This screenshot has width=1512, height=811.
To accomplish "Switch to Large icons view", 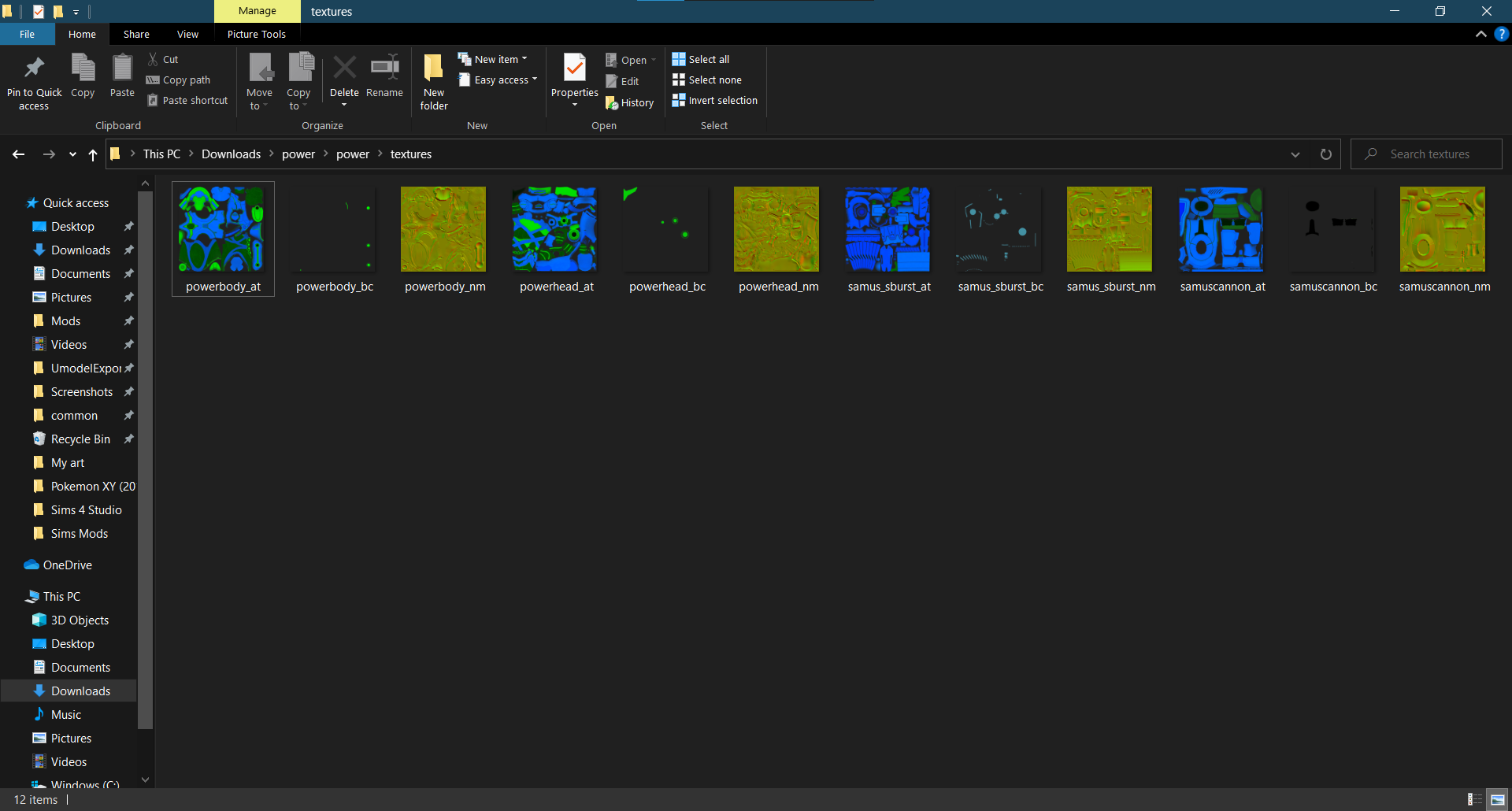I will [1497, 799].
